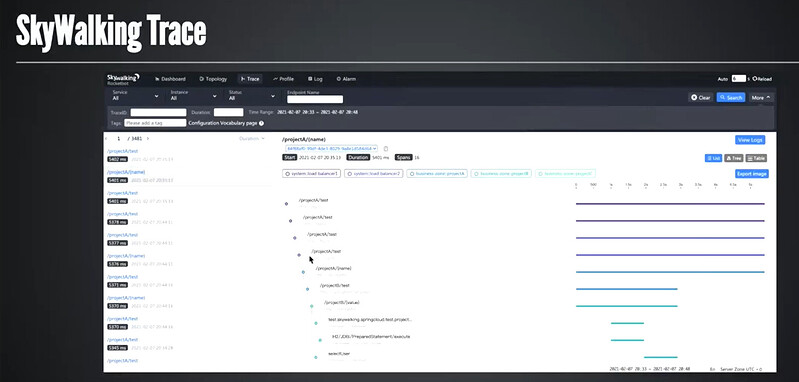Viewport: 799px width, 382px height.
Task: Go to next trace list page arrow
Action: pyautogui.click(x=148, y=139)
